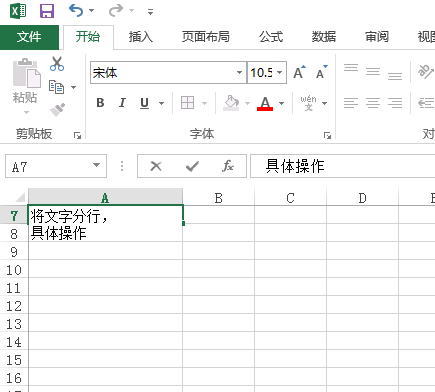Screen dimensions: 435x392
Task: Open the Customize Quick Access Toolbar menu
Action: coord(151,12)
